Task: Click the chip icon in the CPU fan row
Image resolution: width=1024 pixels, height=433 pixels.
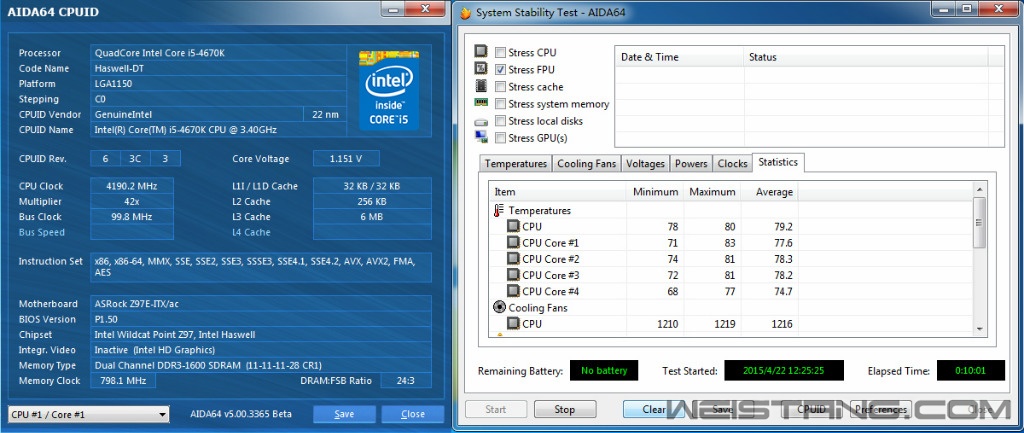Action: (513, 323)
